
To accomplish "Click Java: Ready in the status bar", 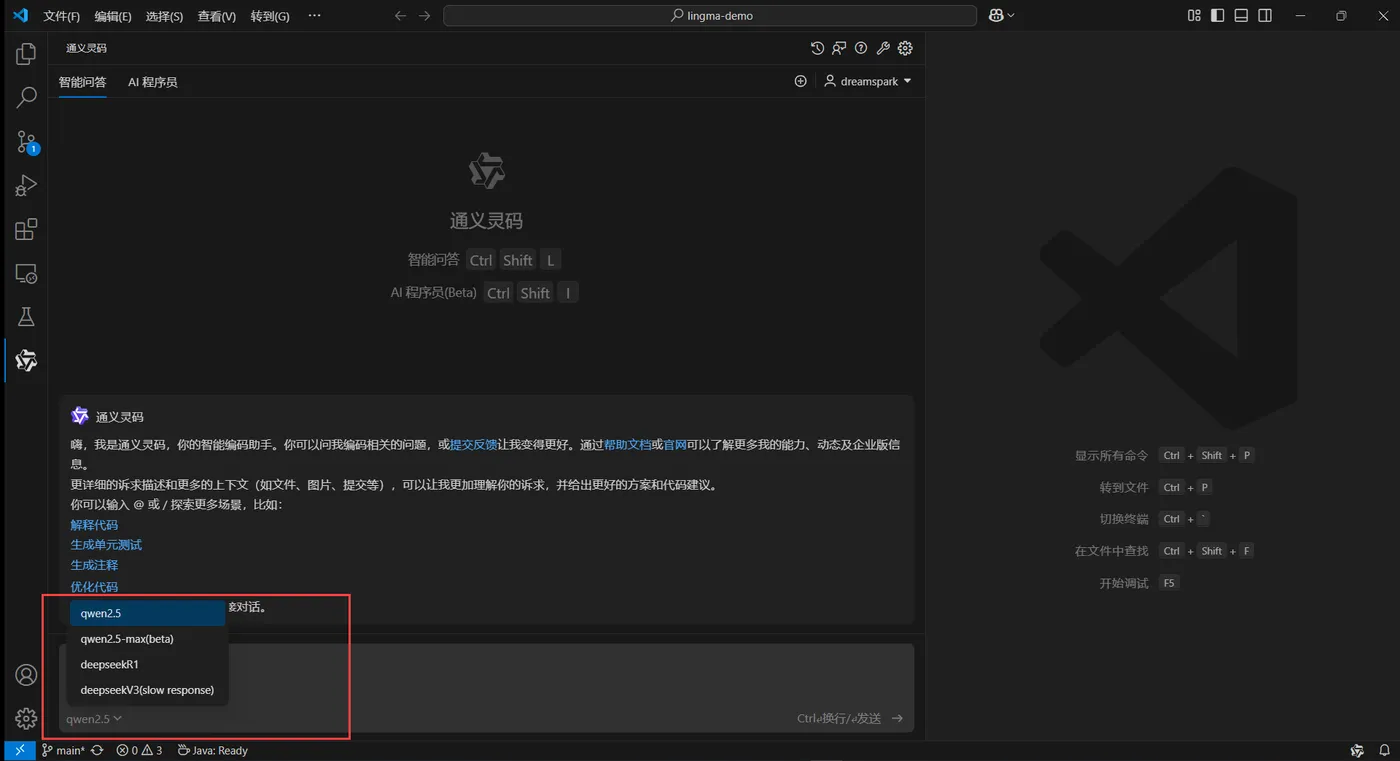I will coord(213,750).
